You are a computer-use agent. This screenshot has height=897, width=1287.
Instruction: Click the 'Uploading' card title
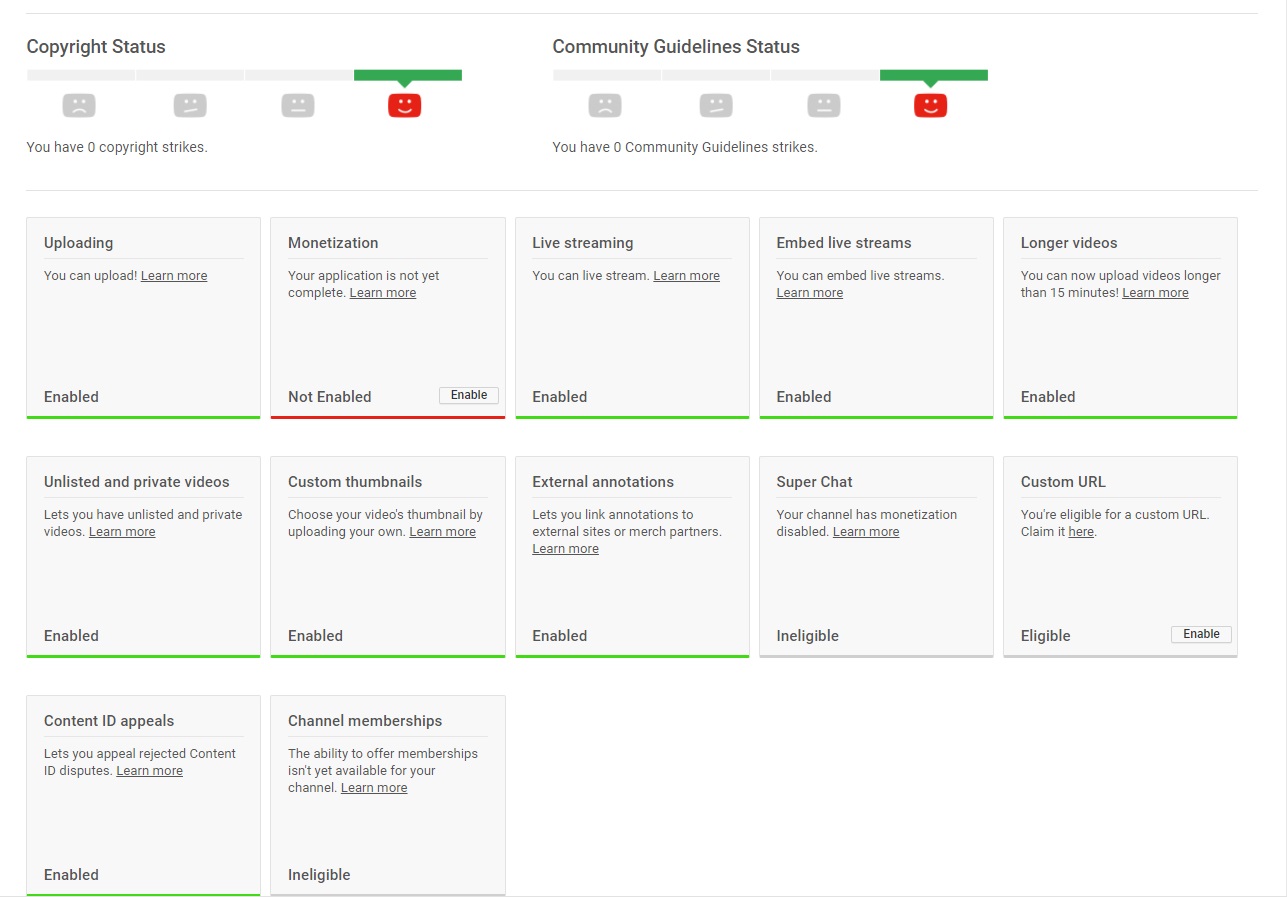[x=78, y=243]
